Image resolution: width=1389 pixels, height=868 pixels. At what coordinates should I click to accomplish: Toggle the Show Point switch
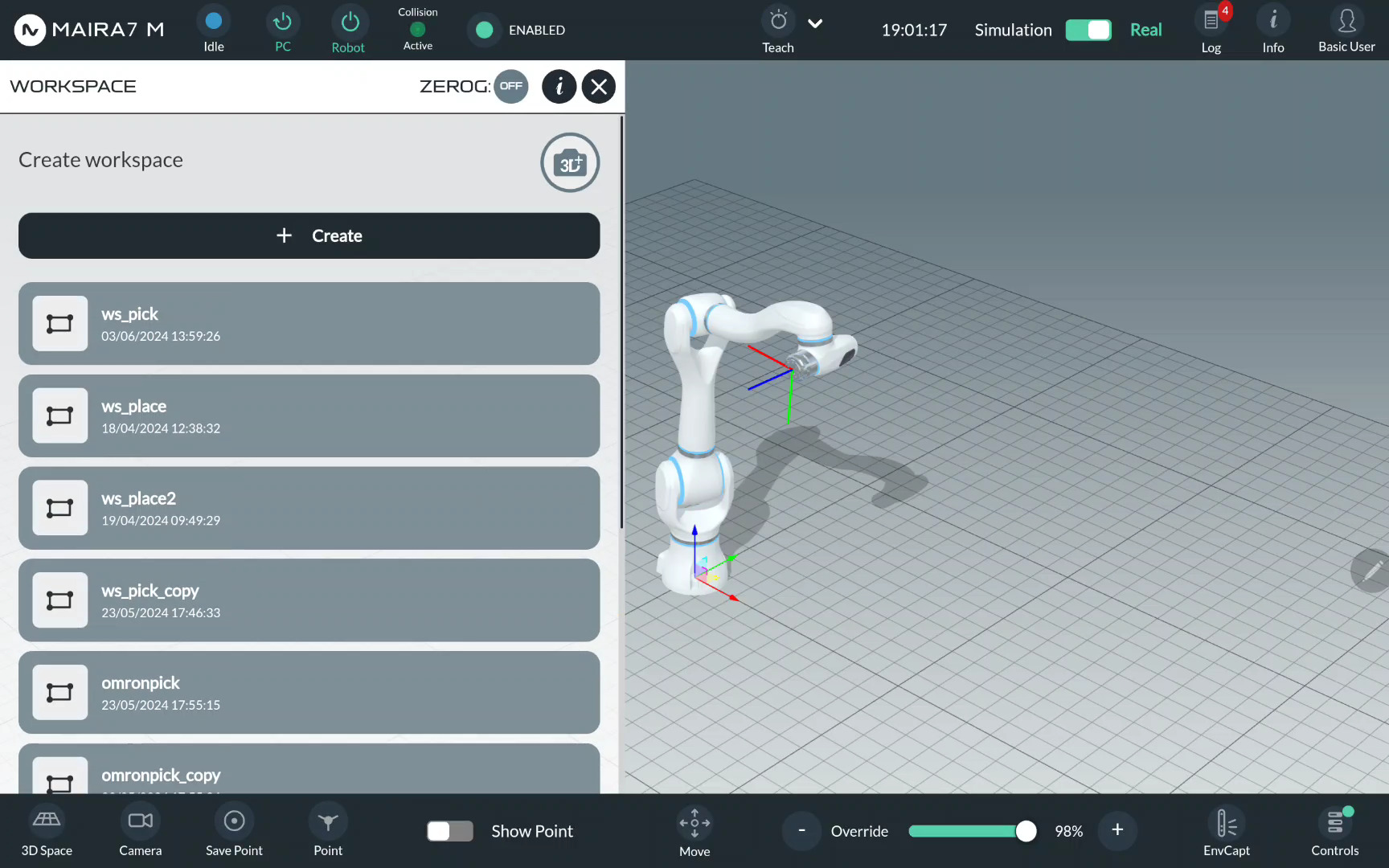(450, 831)
